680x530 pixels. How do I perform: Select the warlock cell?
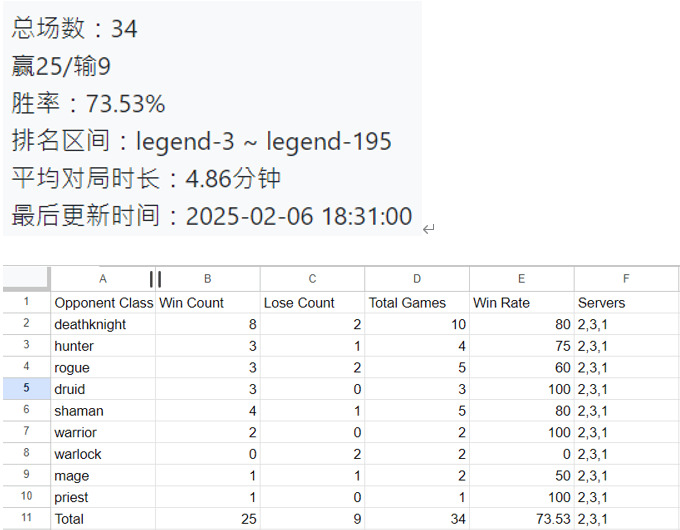103,454
